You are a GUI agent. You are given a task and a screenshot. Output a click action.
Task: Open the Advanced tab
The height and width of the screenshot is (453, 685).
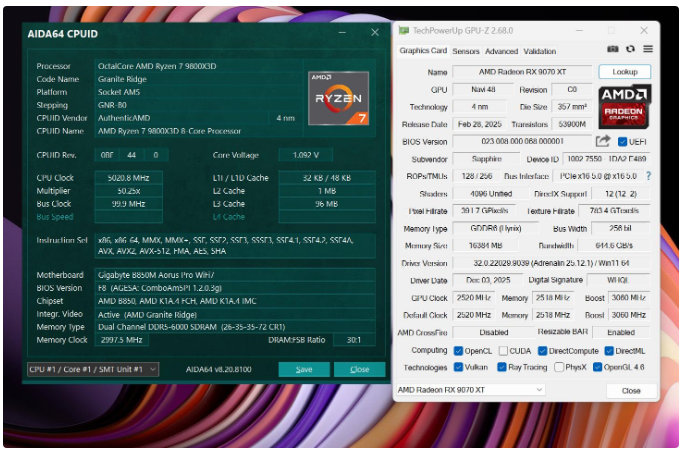[x=501, y=51]
